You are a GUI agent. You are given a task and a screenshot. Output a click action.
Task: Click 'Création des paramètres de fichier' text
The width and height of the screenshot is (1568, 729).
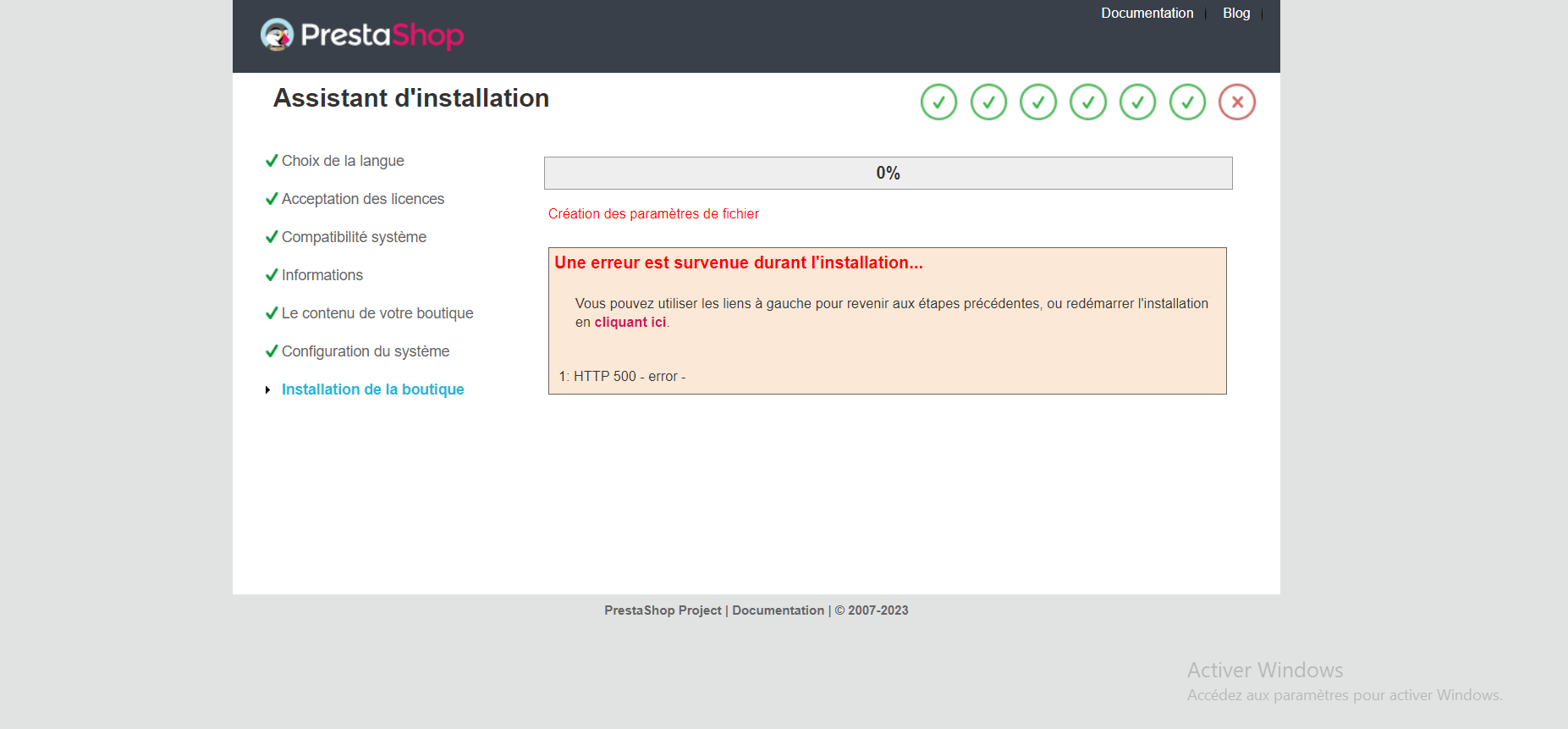coord(653,214)
